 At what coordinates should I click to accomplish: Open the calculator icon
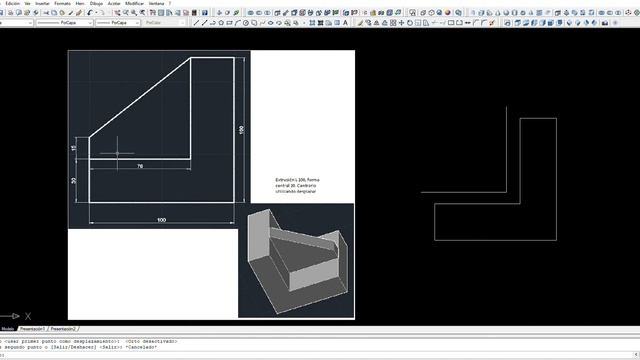[x=194, y=13]
